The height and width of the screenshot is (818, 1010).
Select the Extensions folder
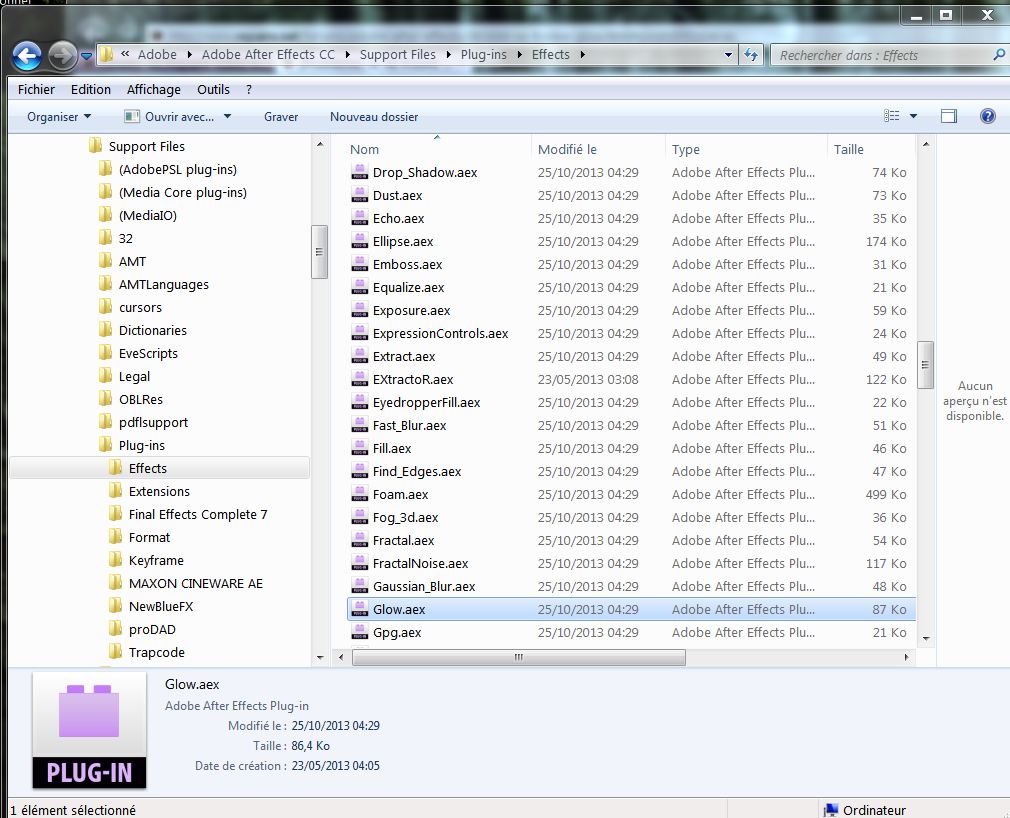[x=159, y=491]
